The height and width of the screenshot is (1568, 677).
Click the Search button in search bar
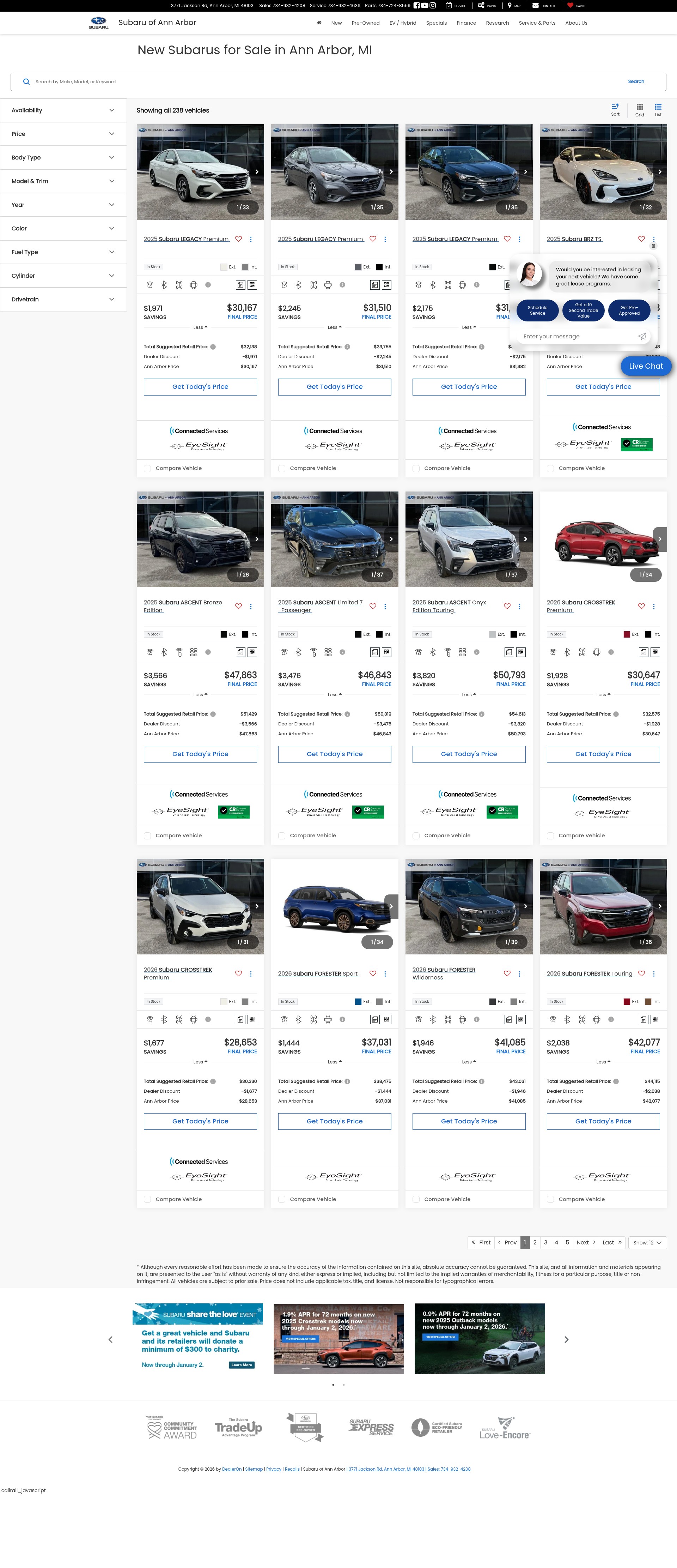point(636,82)
